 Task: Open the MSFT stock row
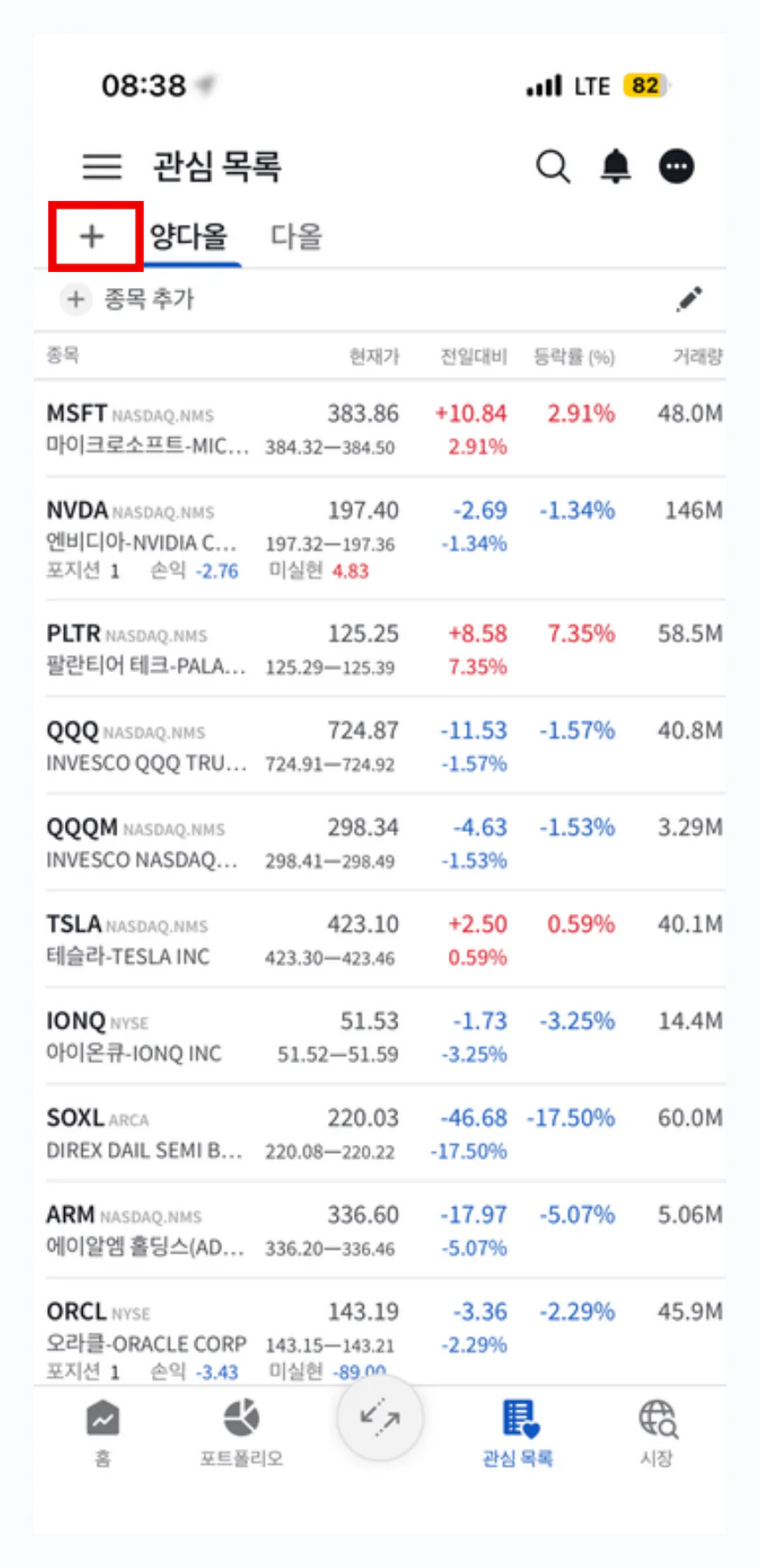385,429
